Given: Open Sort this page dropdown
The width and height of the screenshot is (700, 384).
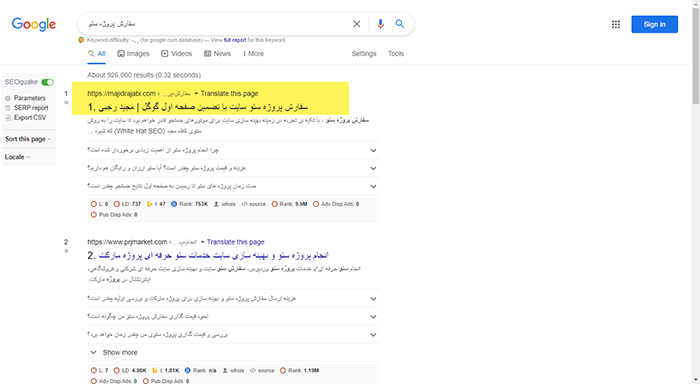Looking at the screenshot, I should (28, 139).
